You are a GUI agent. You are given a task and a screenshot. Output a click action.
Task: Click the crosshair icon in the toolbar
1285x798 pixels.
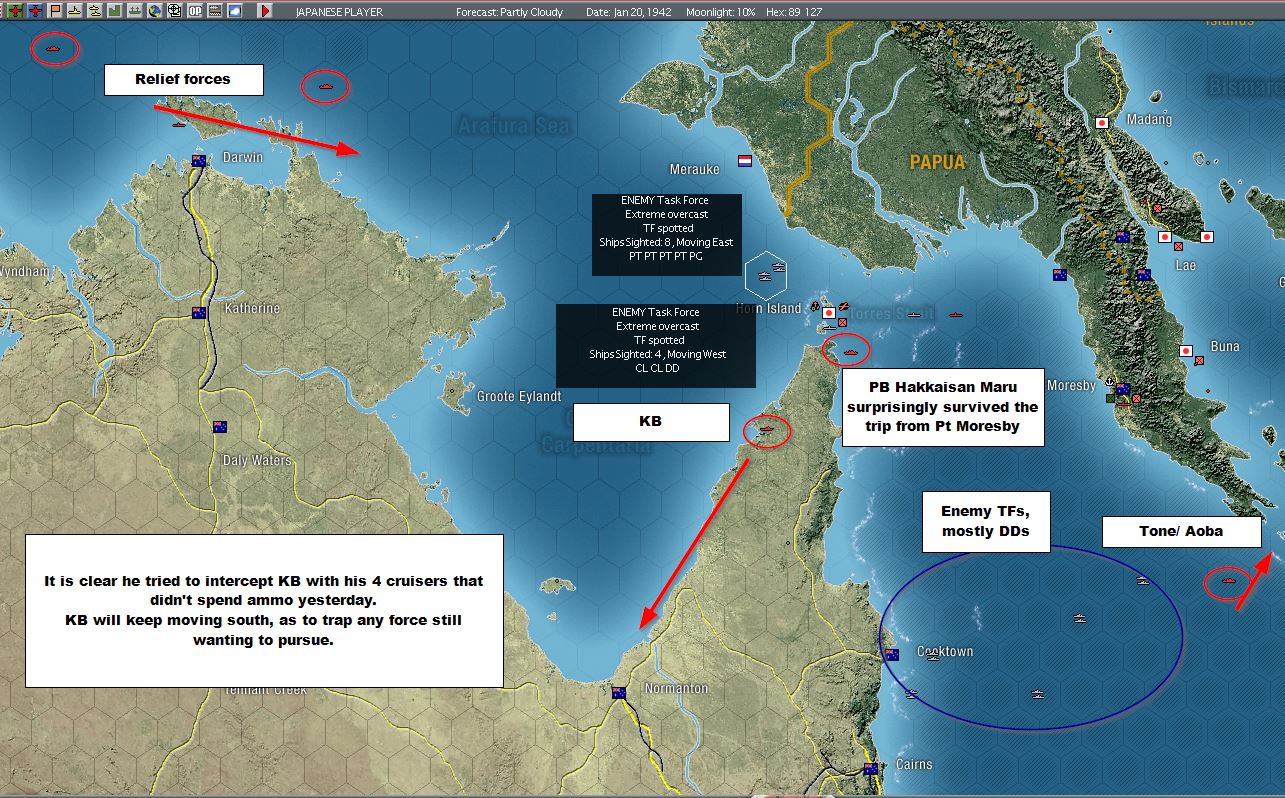(x=174, y=11)
